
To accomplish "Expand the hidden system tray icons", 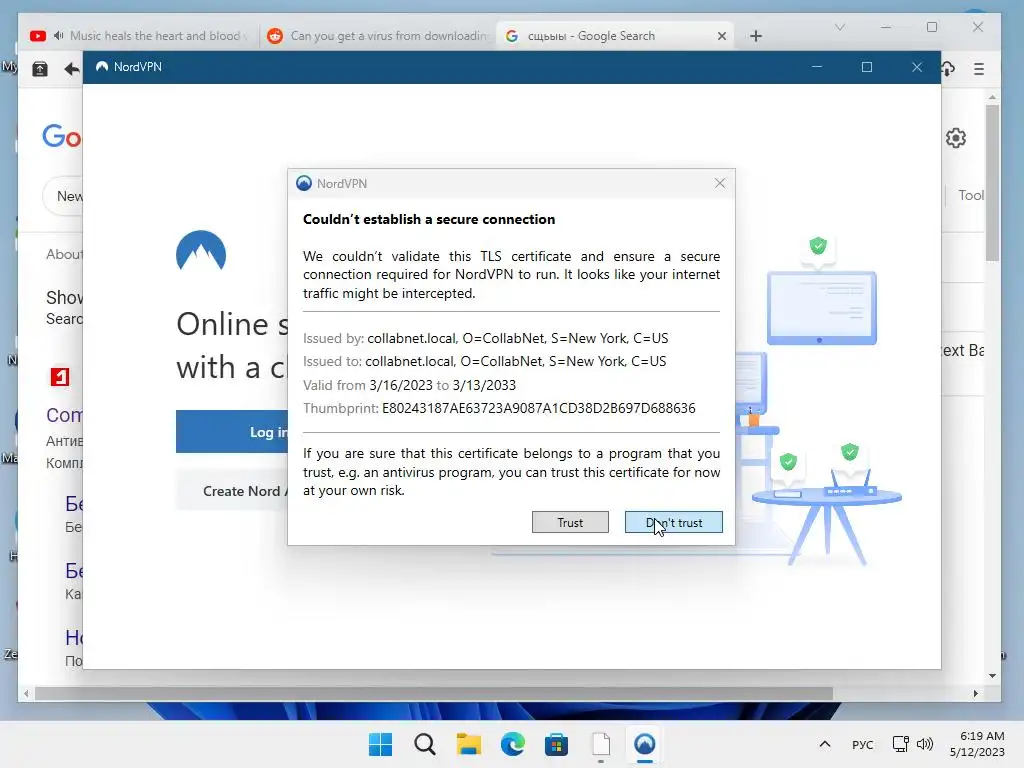I will (825, 744).
